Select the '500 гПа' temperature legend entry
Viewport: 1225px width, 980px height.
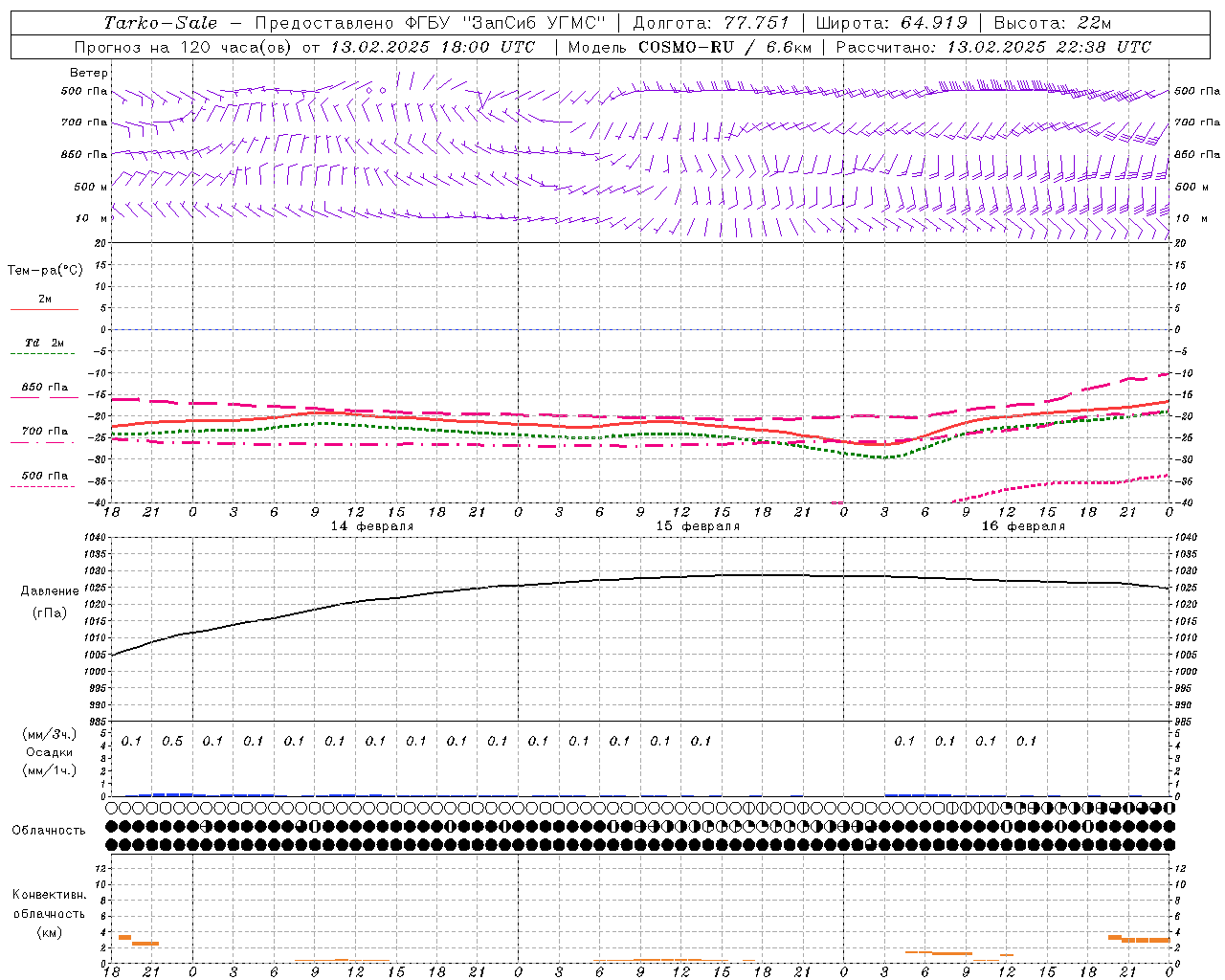[45, 476]
